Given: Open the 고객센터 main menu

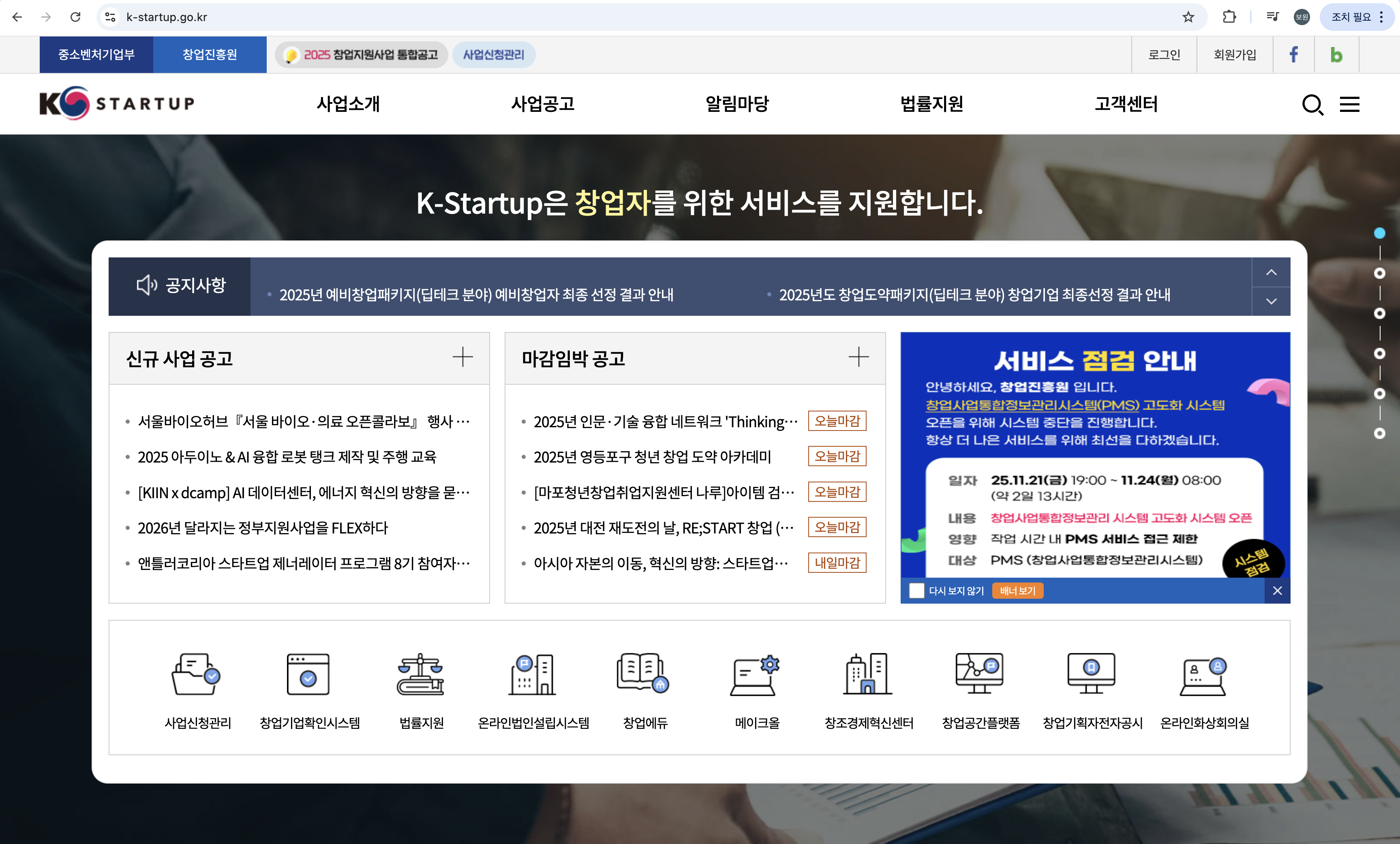Looking at the screenshot, I should [x=1126, y=104].
